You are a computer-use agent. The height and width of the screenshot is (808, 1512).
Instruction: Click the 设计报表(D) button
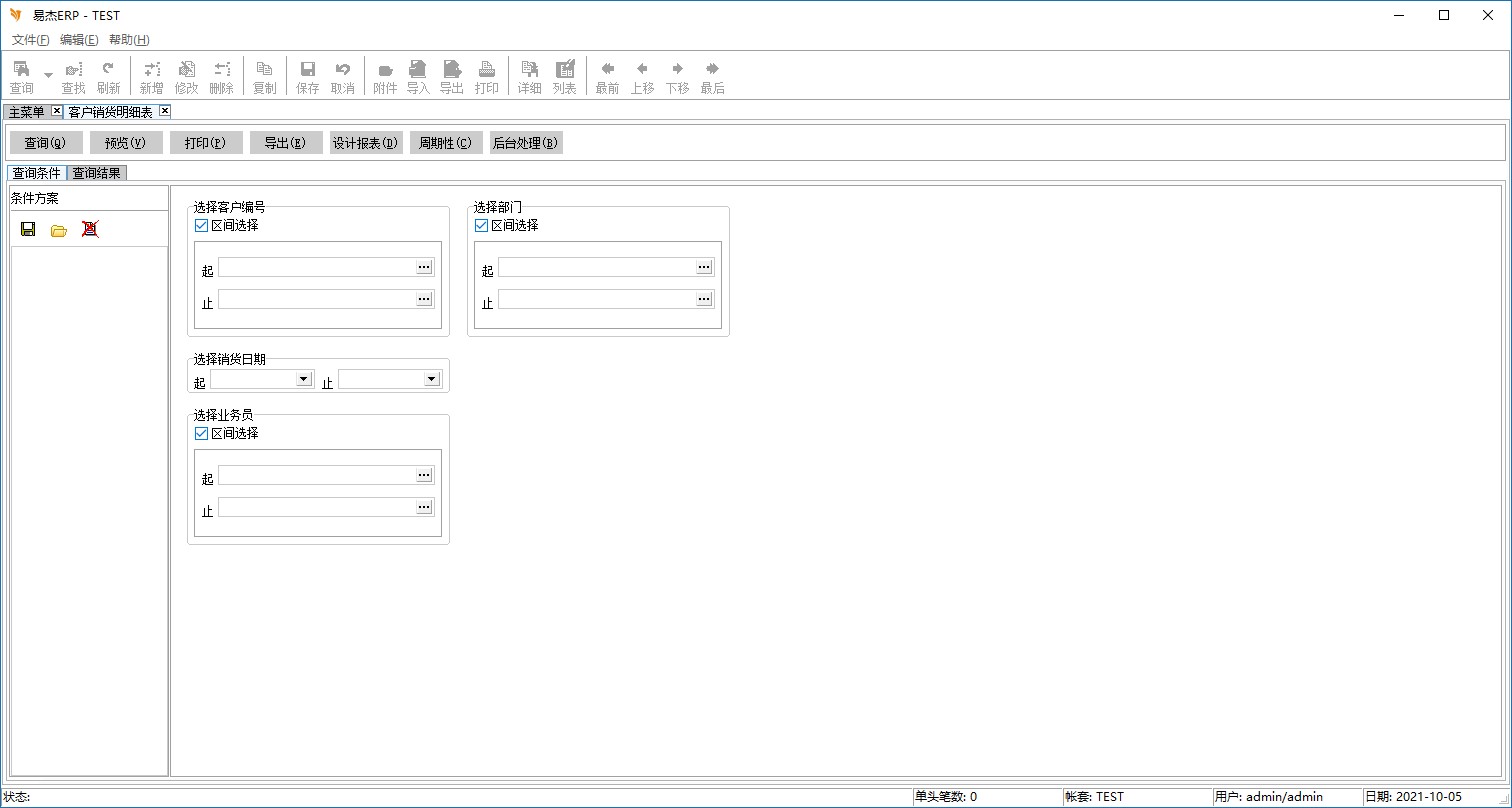[366, 143]
